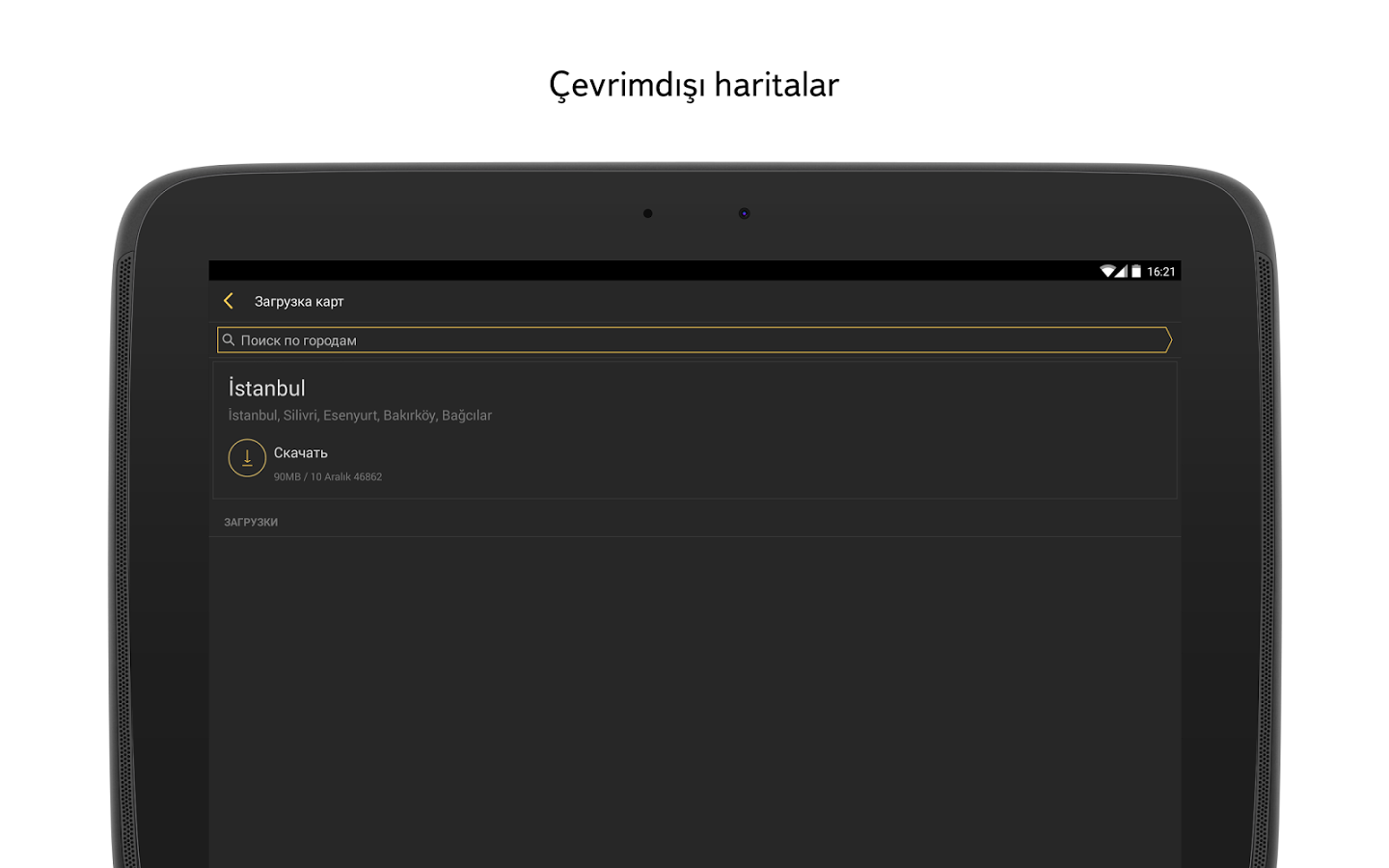Download the İstanbul map via circle icon
Viewport: 1389px width, 868px height.
(x=247, y=458)
